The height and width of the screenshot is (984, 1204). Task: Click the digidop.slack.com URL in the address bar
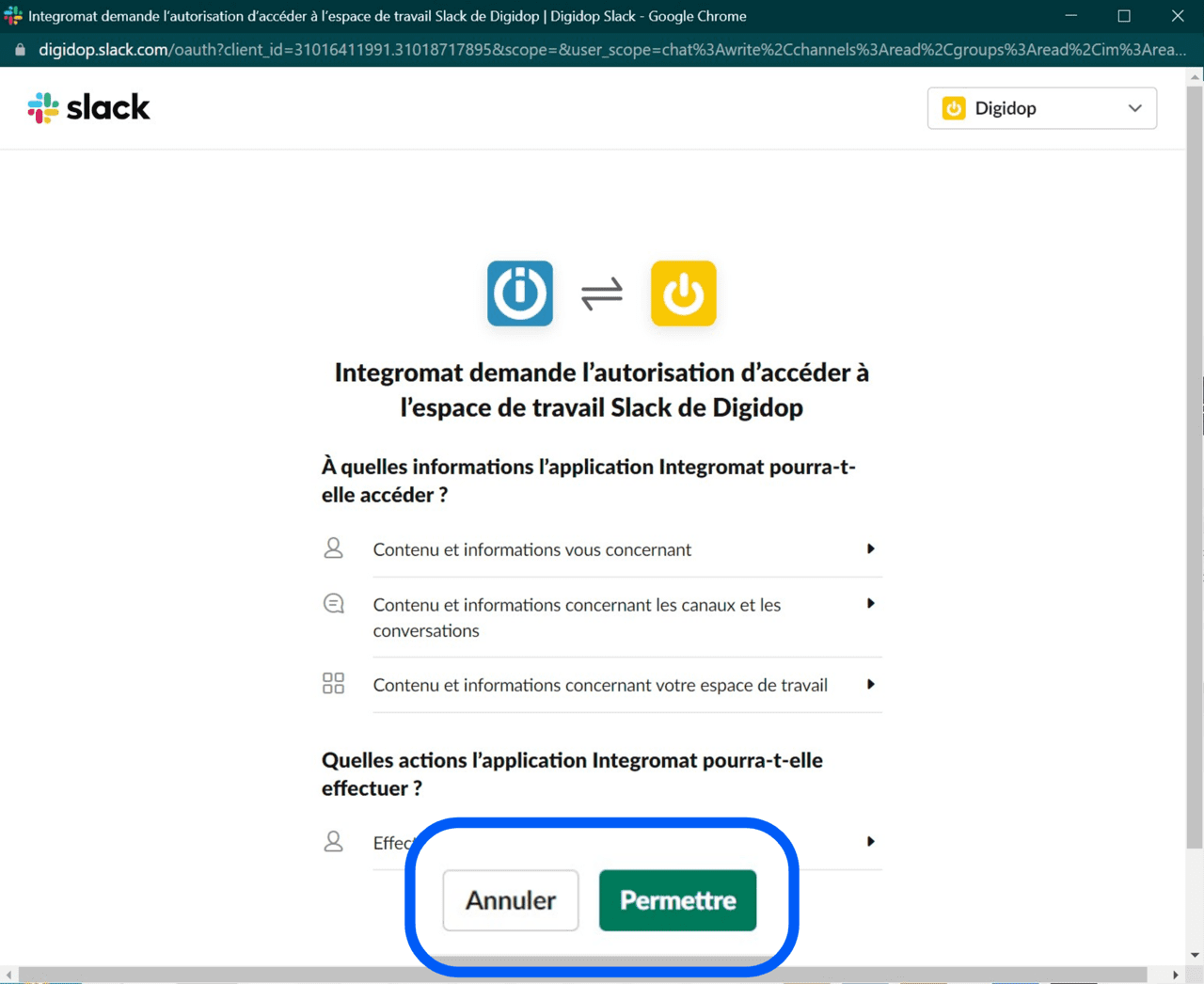tap(611, 50)
